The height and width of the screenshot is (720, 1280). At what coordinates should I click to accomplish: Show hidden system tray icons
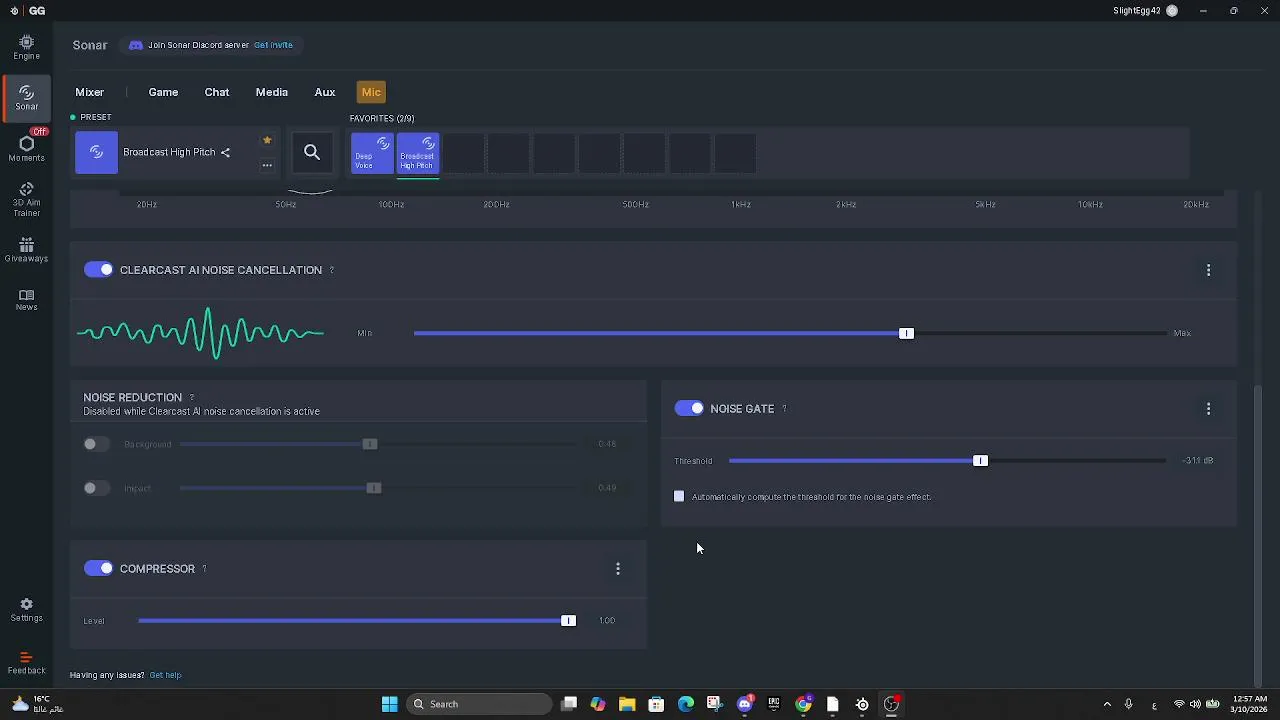point(1107,704)
